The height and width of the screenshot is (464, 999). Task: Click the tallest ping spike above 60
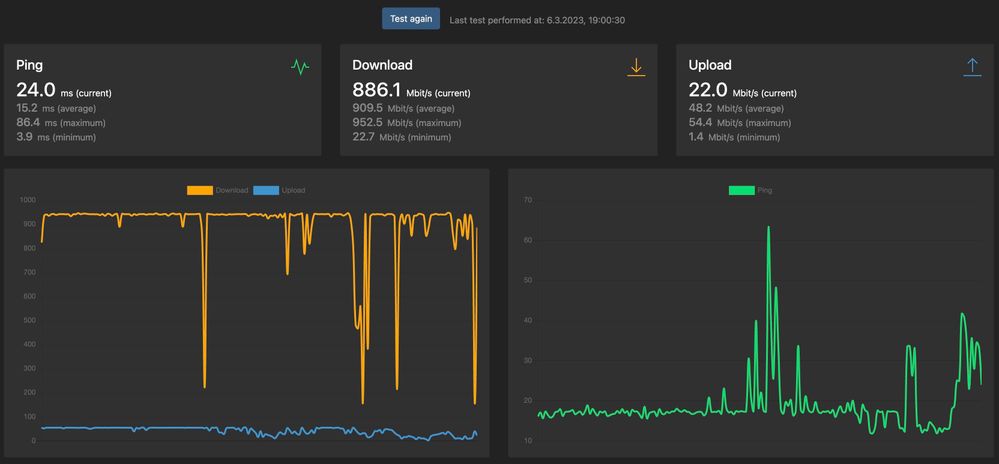pyautogui.click(x=768, y=228)
